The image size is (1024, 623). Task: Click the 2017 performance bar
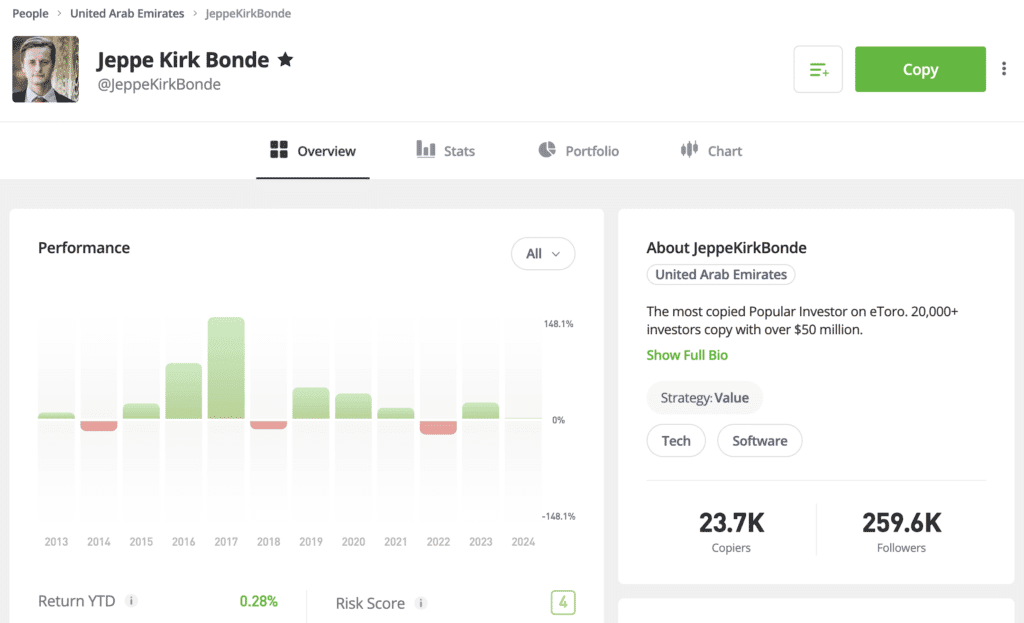pyautogui.click(x=226, y=368)
